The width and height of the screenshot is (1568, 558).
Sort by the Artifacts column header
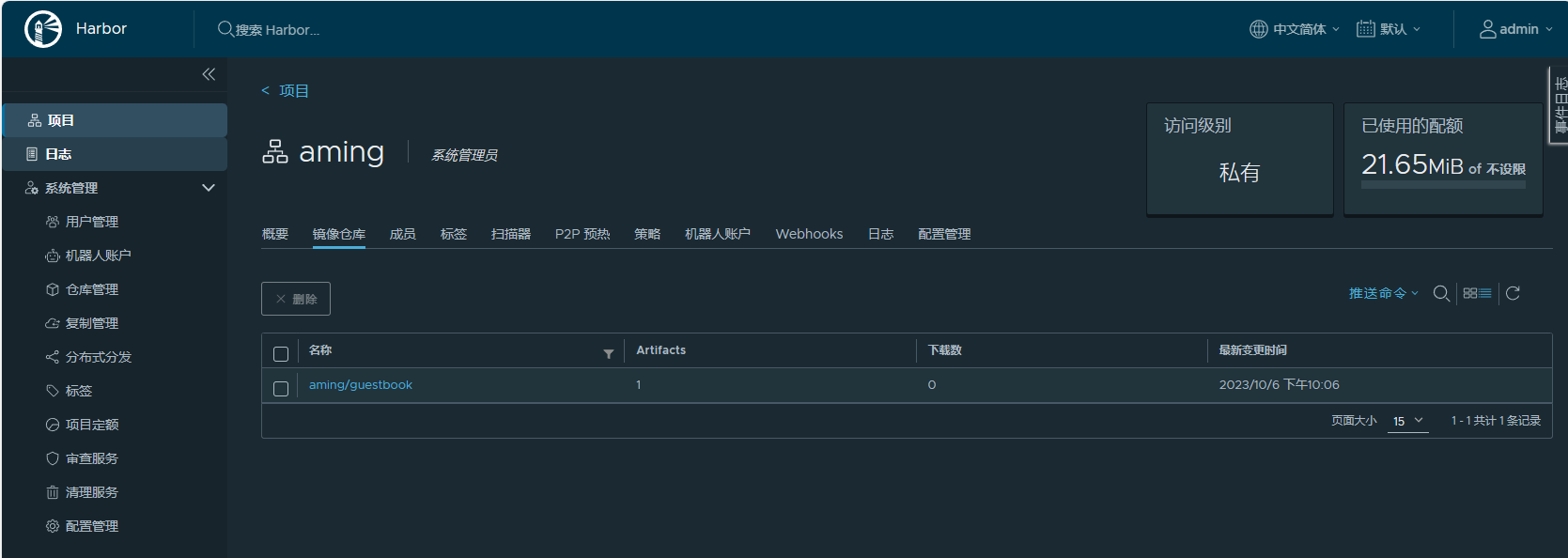point(661,350)
